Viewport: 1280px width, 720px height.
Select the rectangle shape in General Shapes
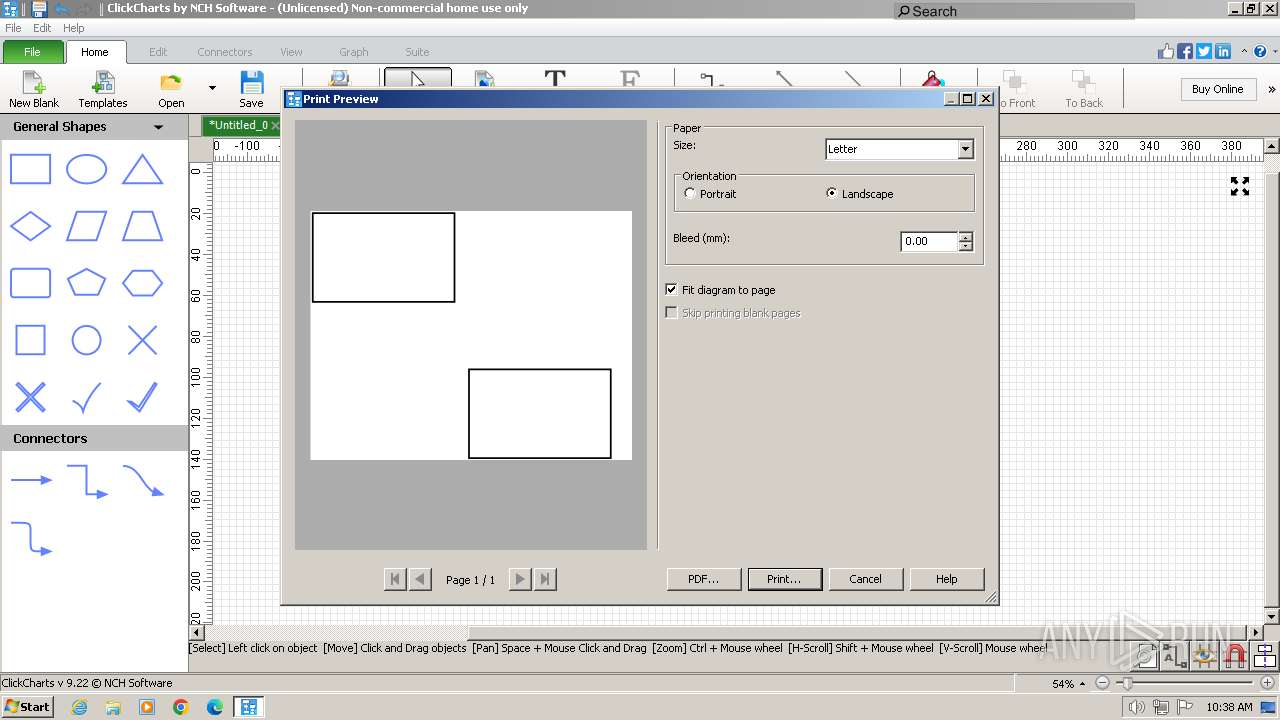click(x=30, y=170)
